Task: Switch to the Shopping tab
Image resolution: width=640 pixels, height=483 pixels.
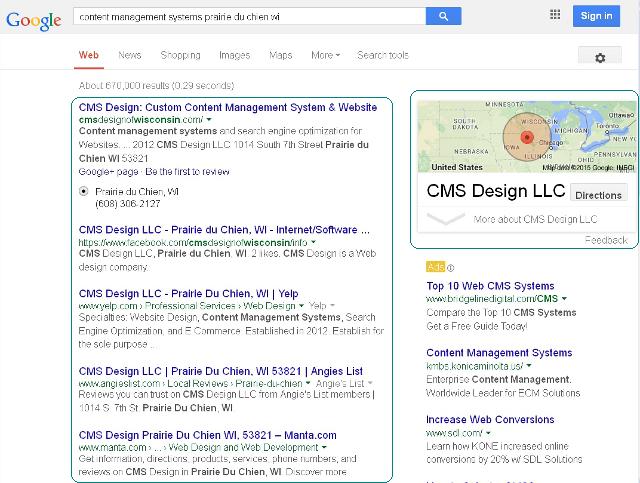Action: (180, 55)
